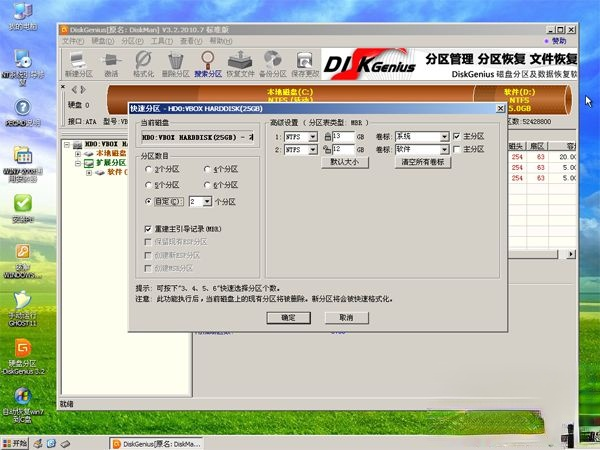Click the DiskGenius taskbar button

click(157, 444)
